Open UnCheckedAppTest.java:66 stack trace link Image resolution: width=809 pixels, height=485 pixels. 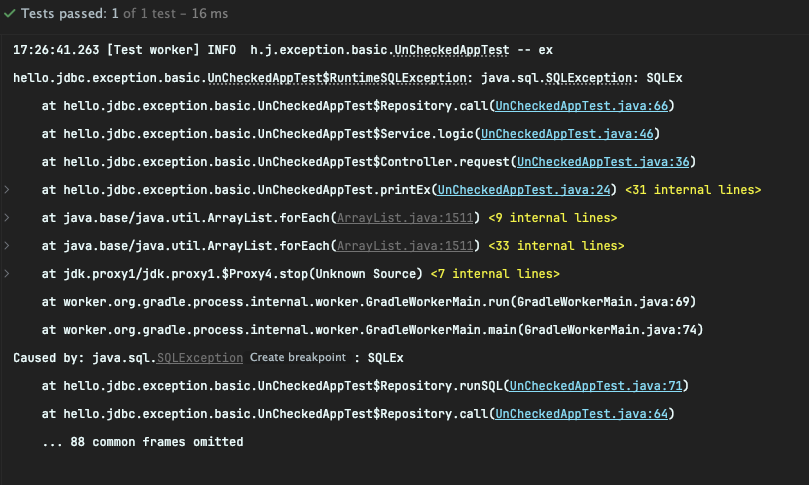[581, 106]
